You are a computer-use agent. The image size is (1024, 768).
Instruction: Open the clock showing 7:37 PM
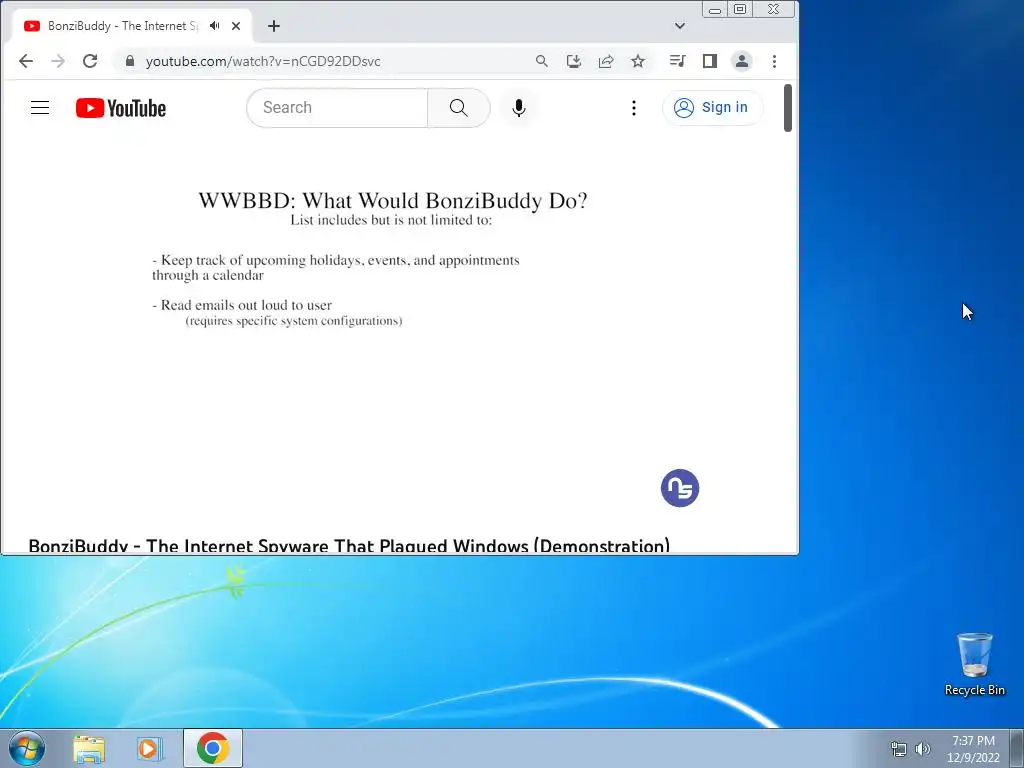973,749
